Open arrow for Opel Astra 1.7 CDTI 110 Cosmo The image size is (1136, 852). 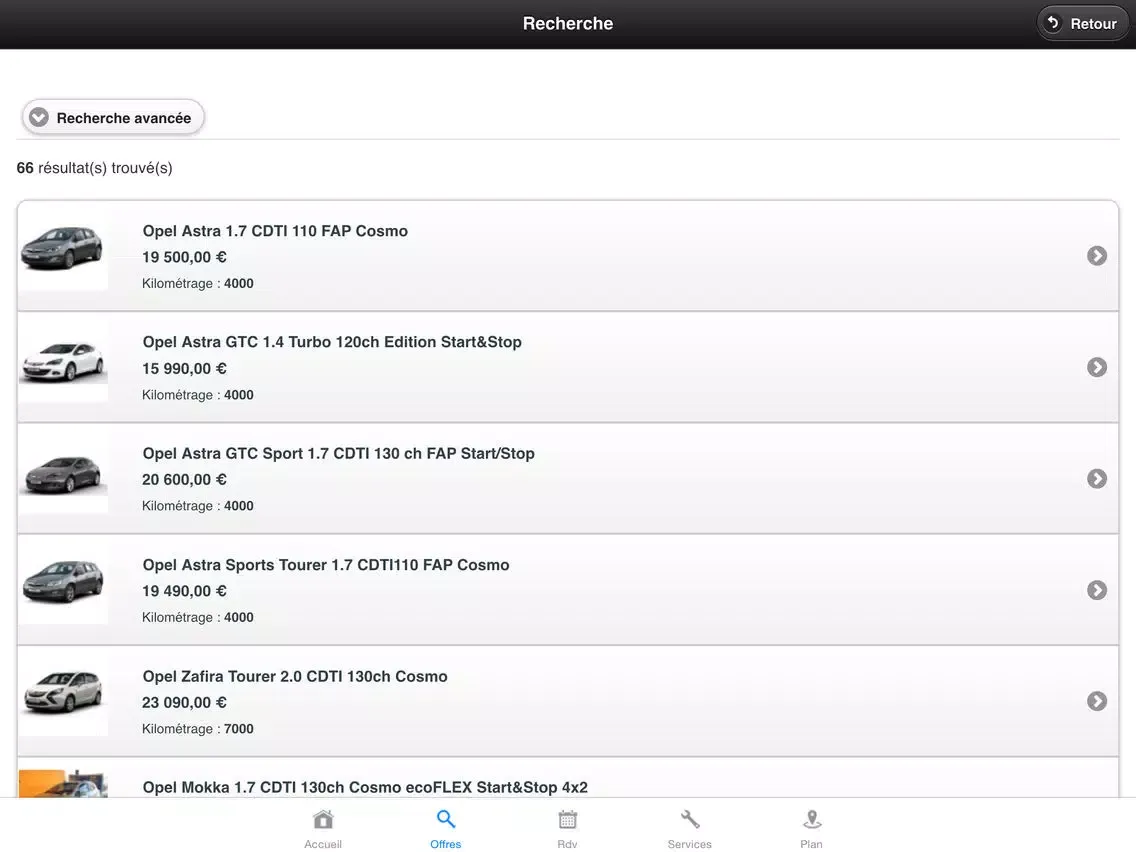coord(1097,256)
